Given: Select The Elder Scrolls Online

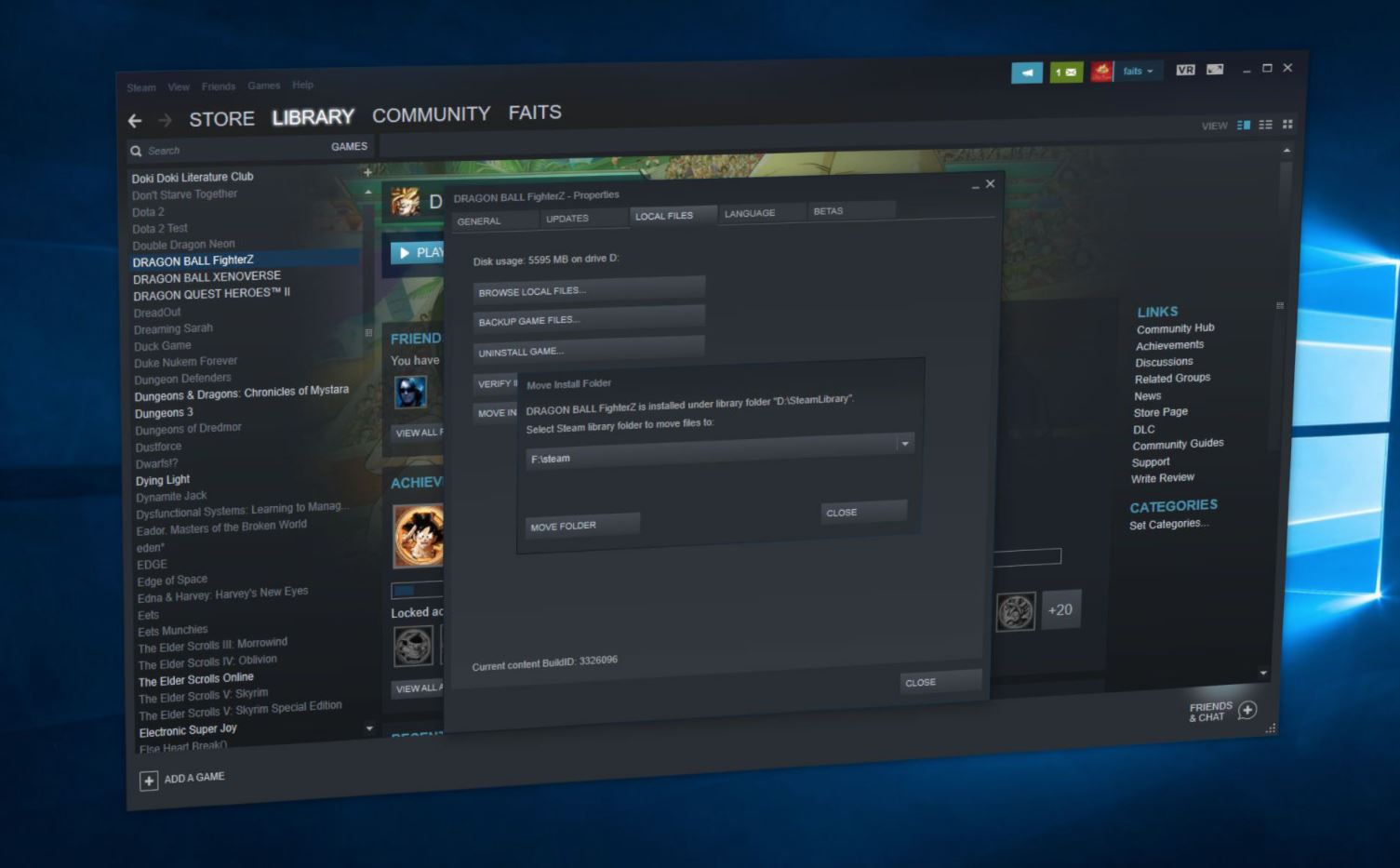Looking at the screenshot, I should coord(196,679).
